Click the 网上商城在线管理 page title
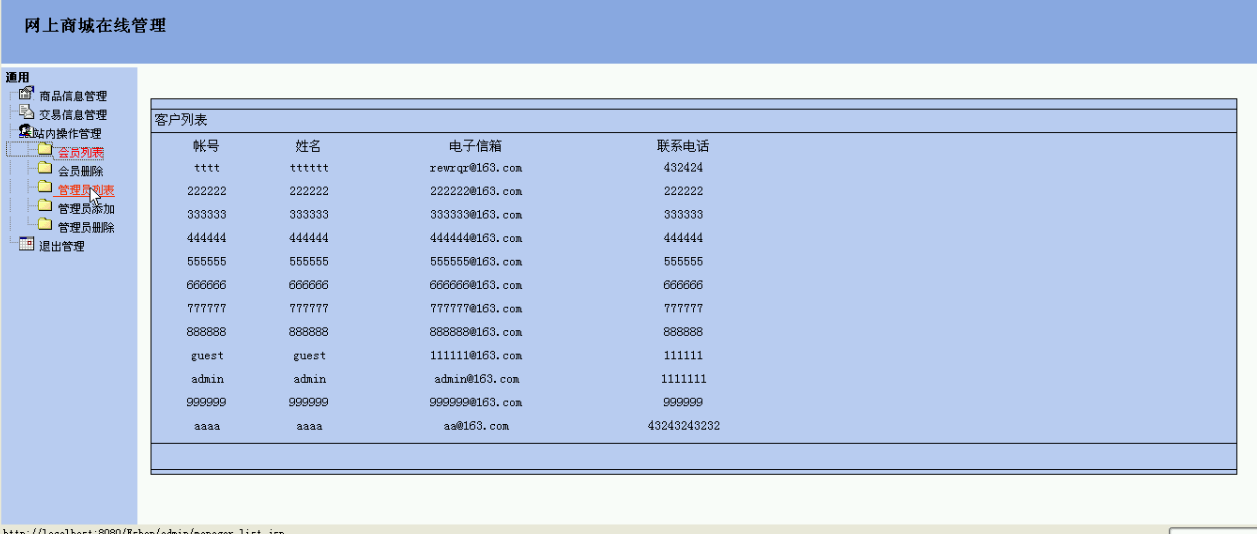The image size is (1257, 534). 95,26
